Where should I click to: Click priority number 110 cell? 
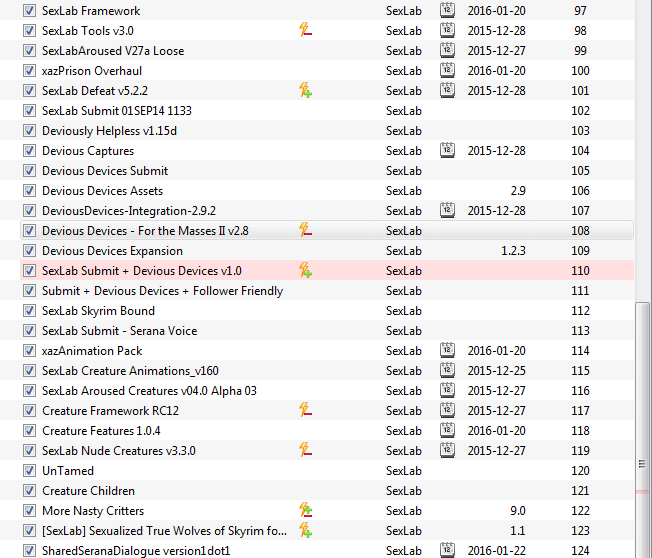click(580, 271)
